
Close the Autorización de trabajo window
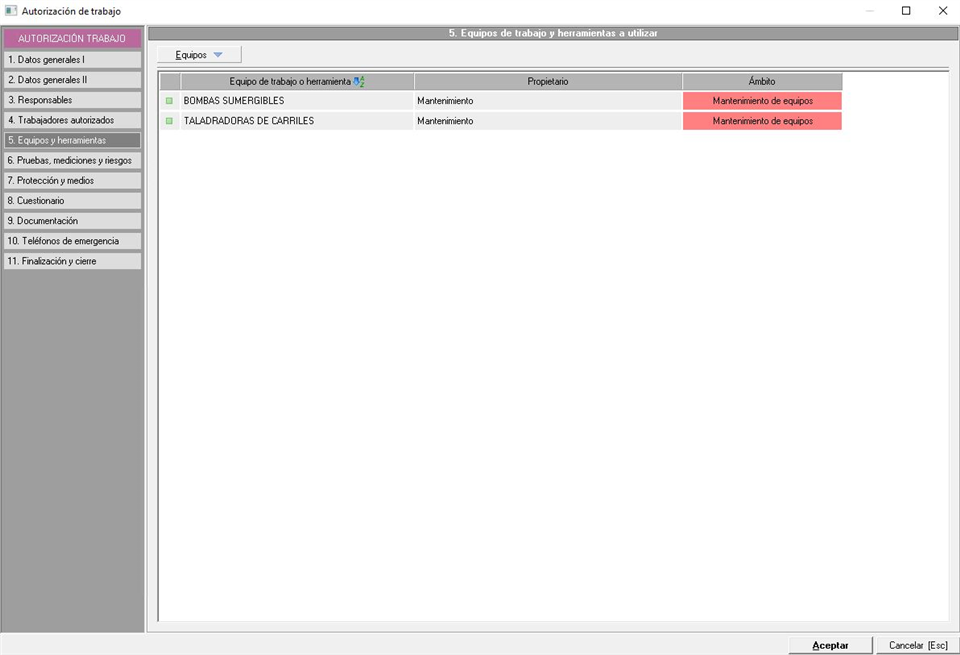tap(943, 10)
